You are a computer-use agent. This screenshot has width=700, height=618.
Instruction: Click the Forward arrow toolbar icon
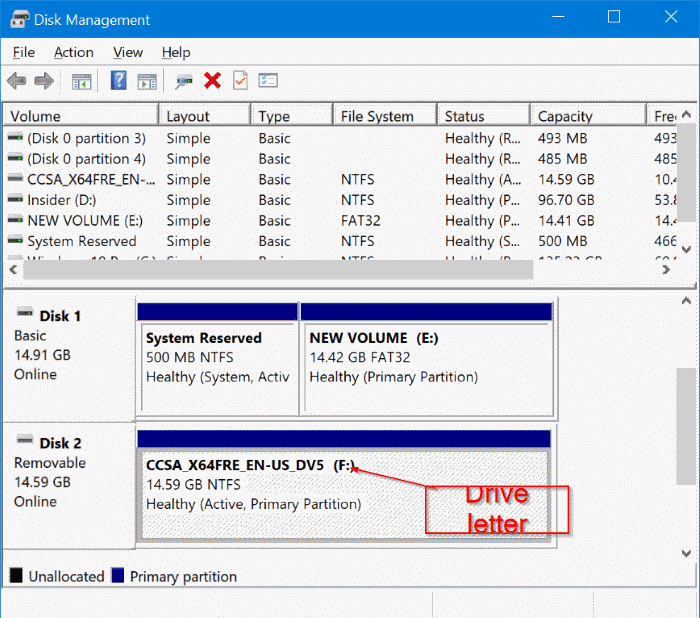point(44,81)
